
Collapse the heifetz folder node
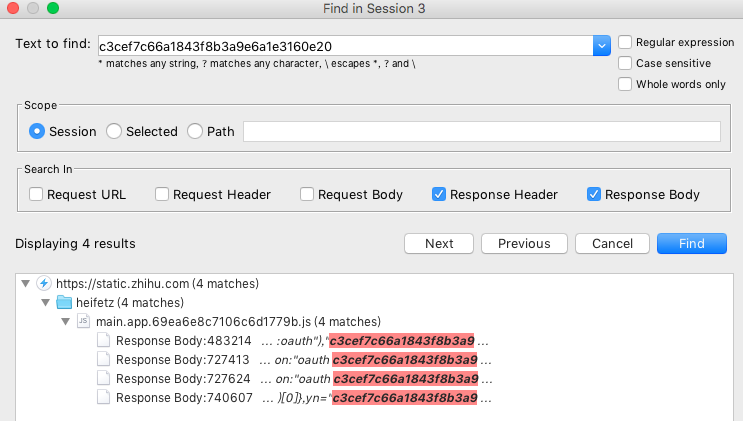click(45, 303)
